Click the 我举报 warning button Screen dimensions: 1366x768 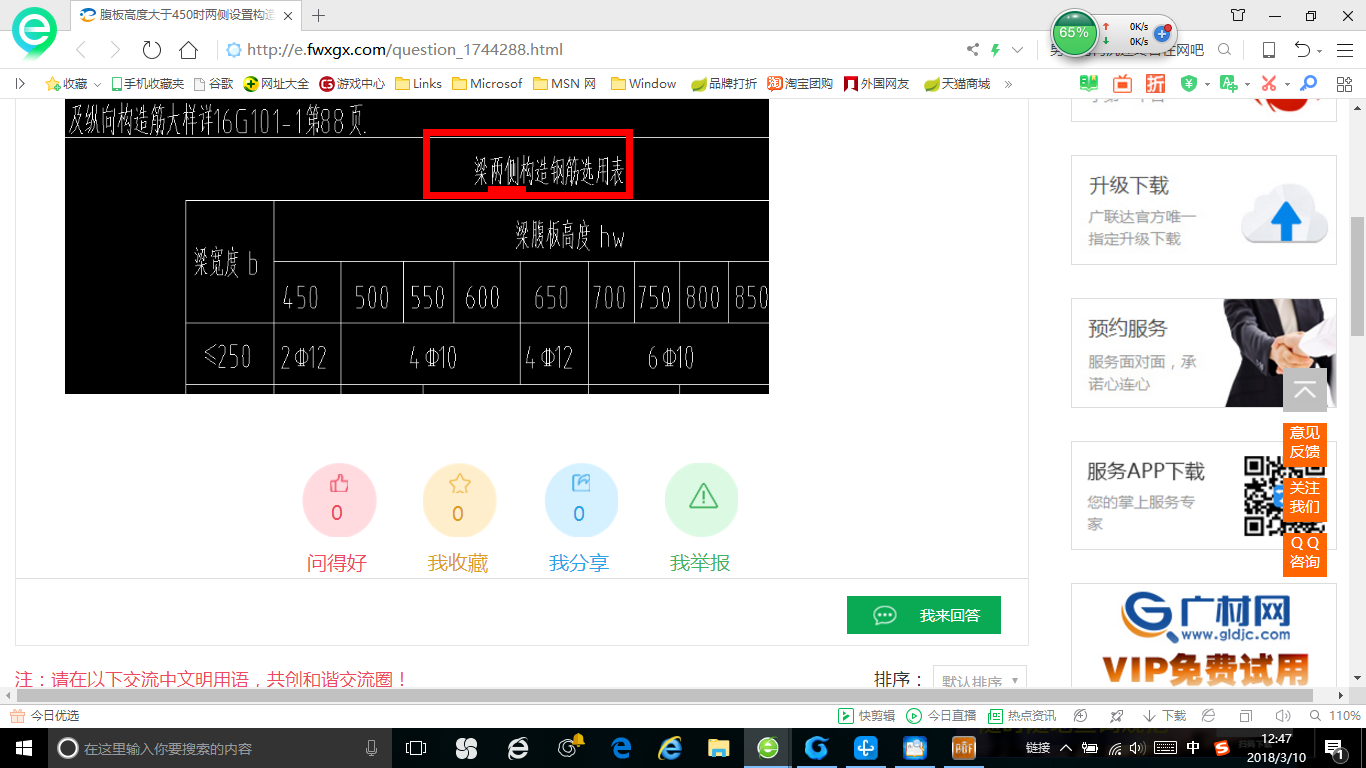pos(701,501)
